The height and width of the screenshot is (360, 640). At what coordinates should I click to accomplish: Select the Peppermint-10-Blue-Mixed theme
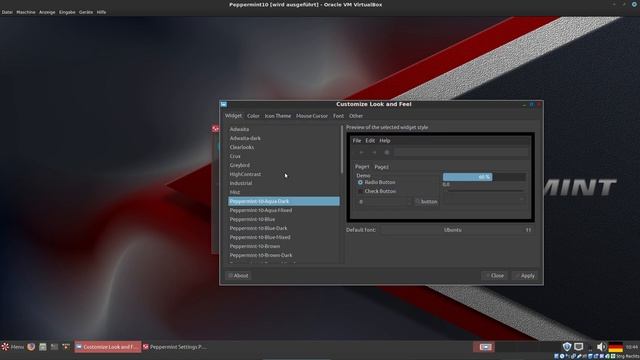click(284, 237)
